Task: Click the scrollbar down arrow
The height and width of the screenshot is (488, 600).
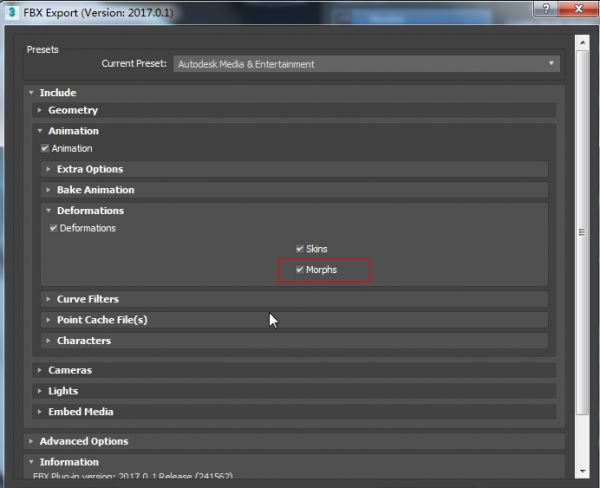Action: click(582, 471)
